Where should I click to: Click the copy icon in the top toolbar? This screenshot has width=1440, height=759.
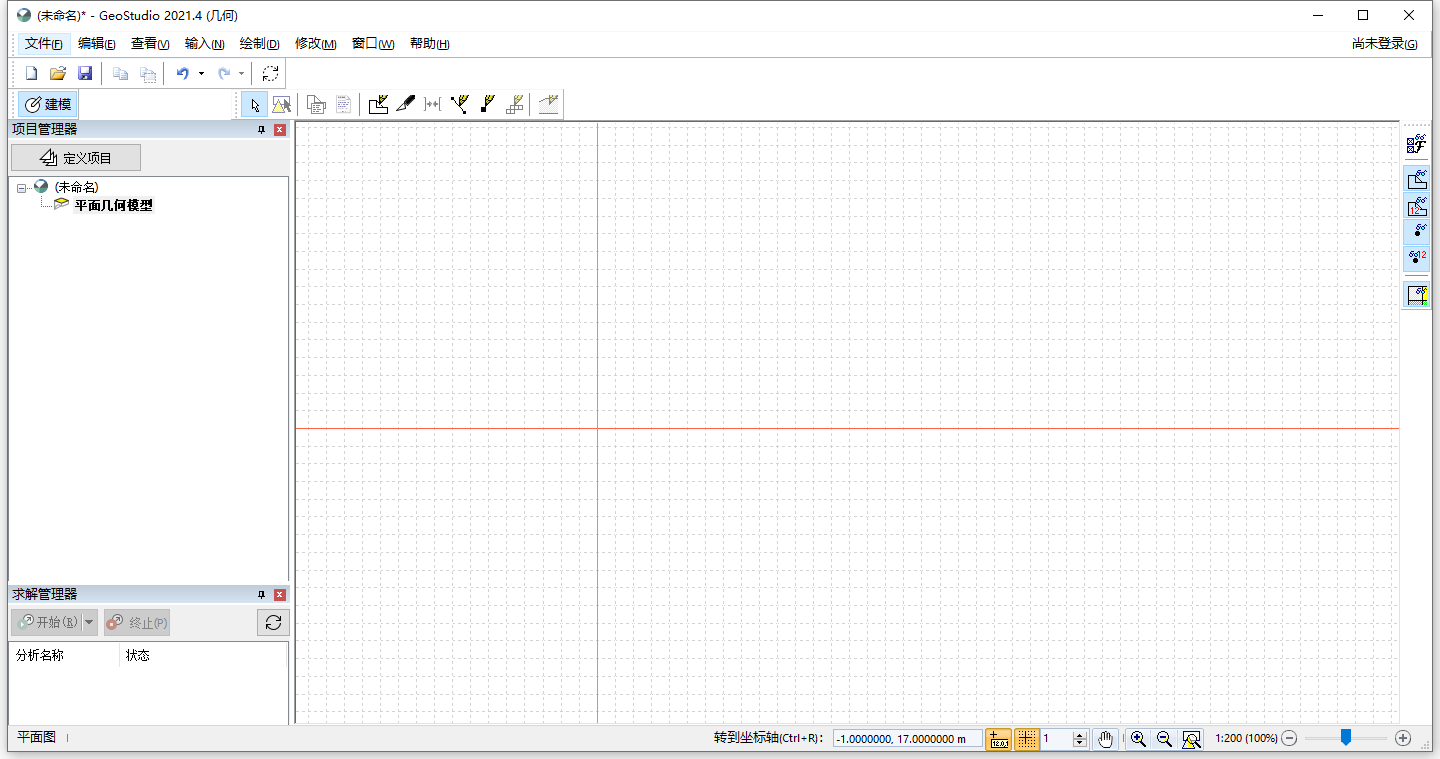coord(121,74)
